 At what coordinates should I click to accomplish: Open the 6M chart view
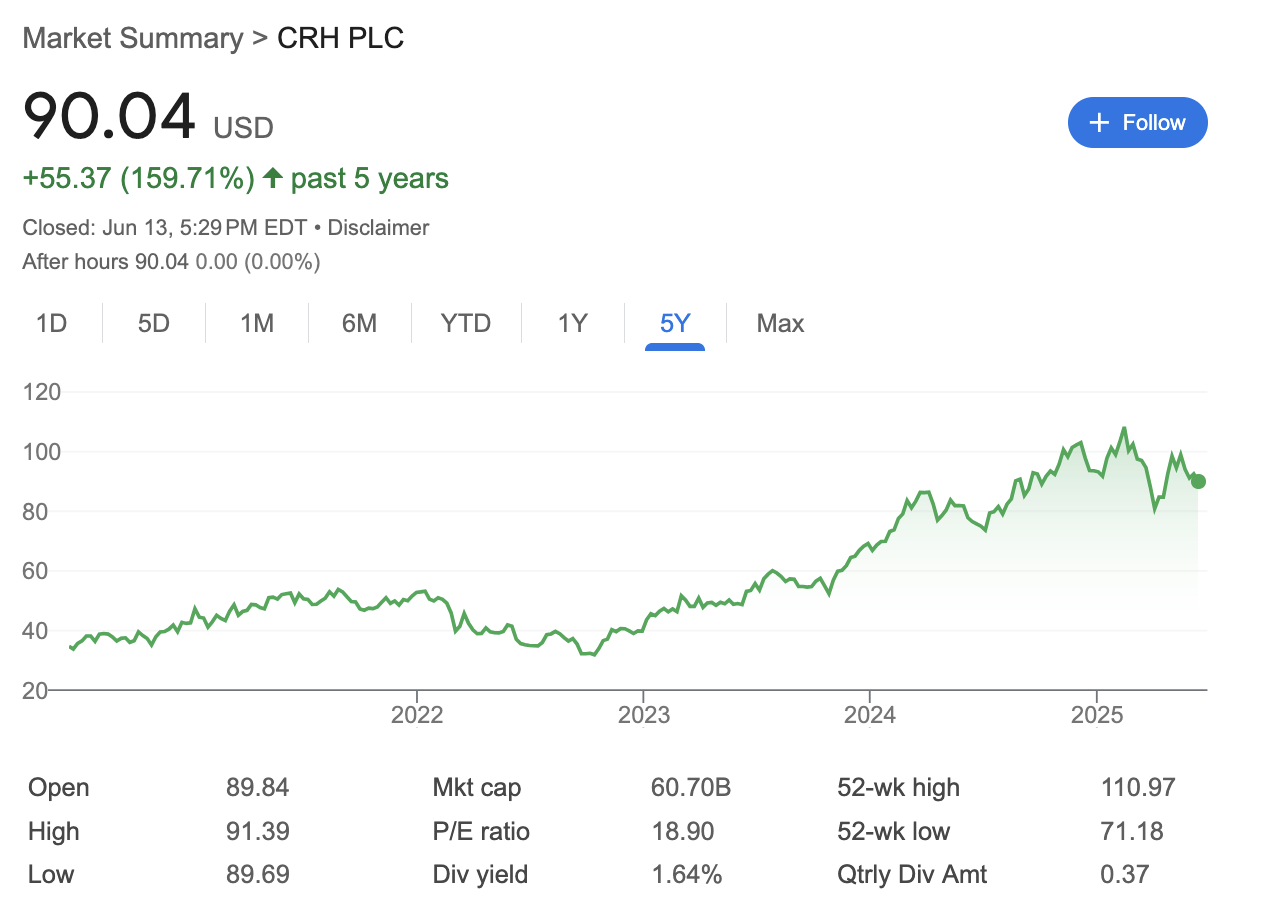(x=359, y=323)
